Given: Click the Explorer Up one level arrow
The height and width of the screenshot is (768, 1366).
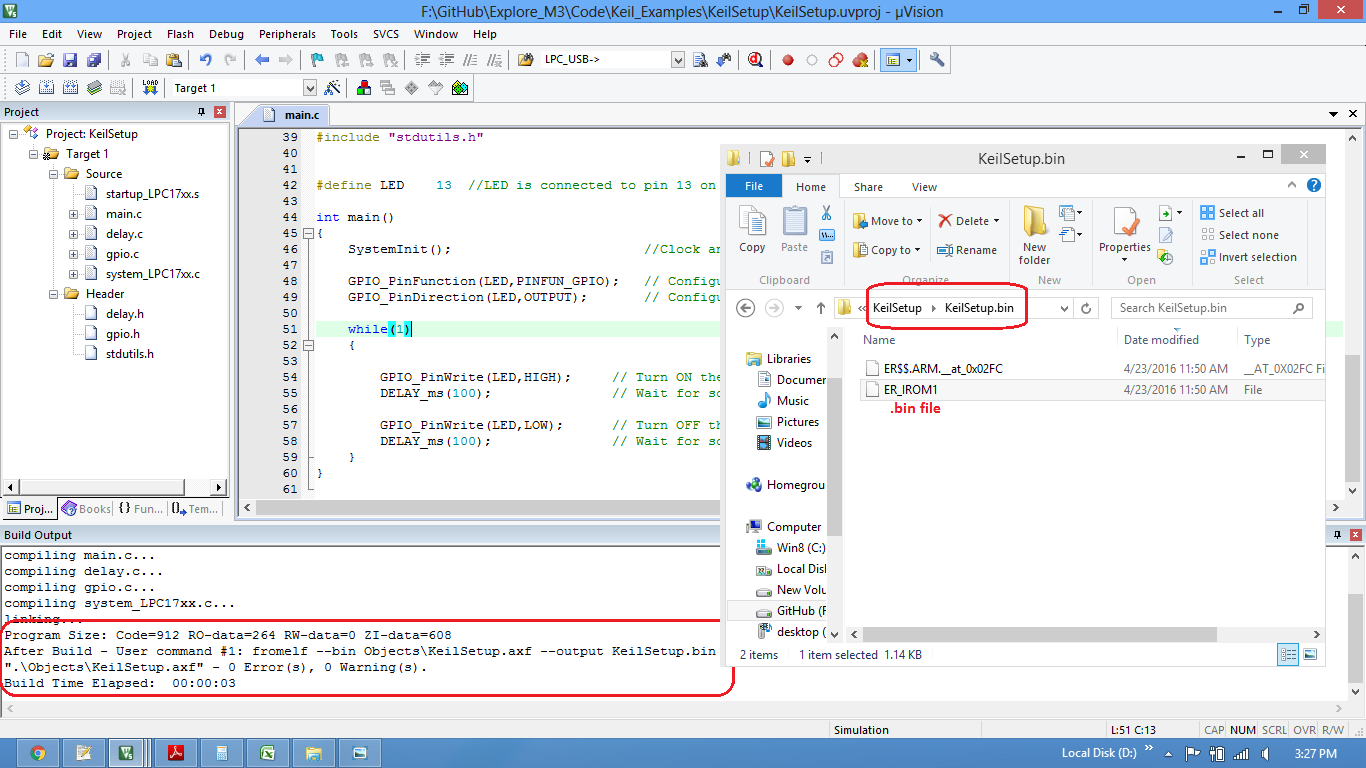Looking at the screenshot, I should coord(821,308).
